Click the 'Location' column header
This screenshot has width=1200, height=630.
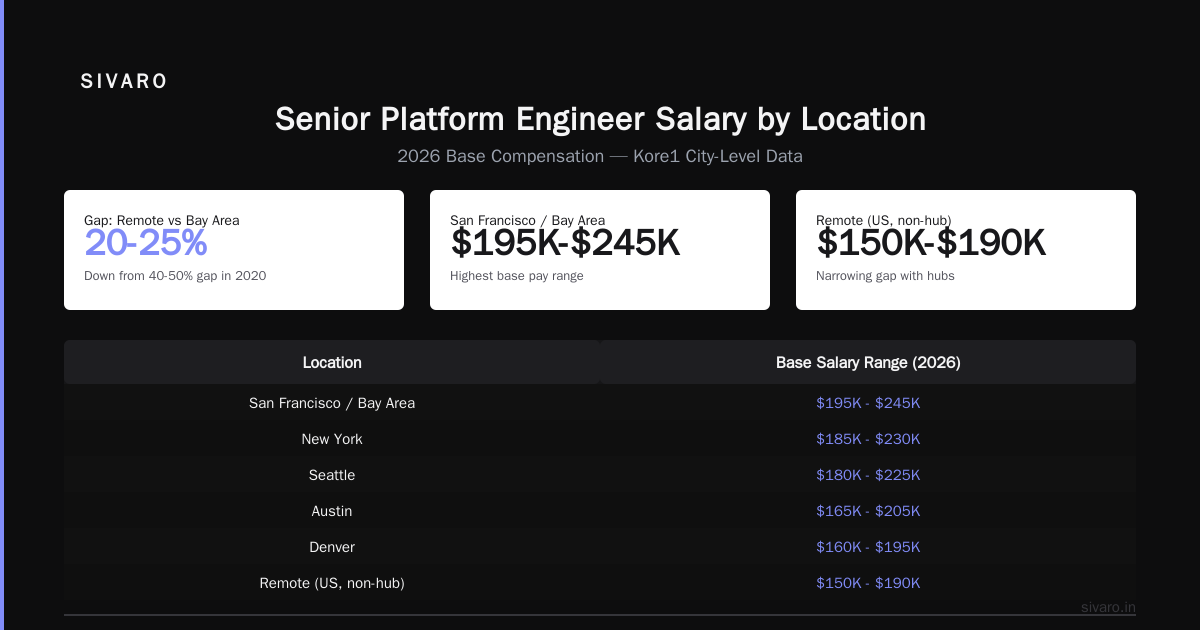(x=332, y=362)
